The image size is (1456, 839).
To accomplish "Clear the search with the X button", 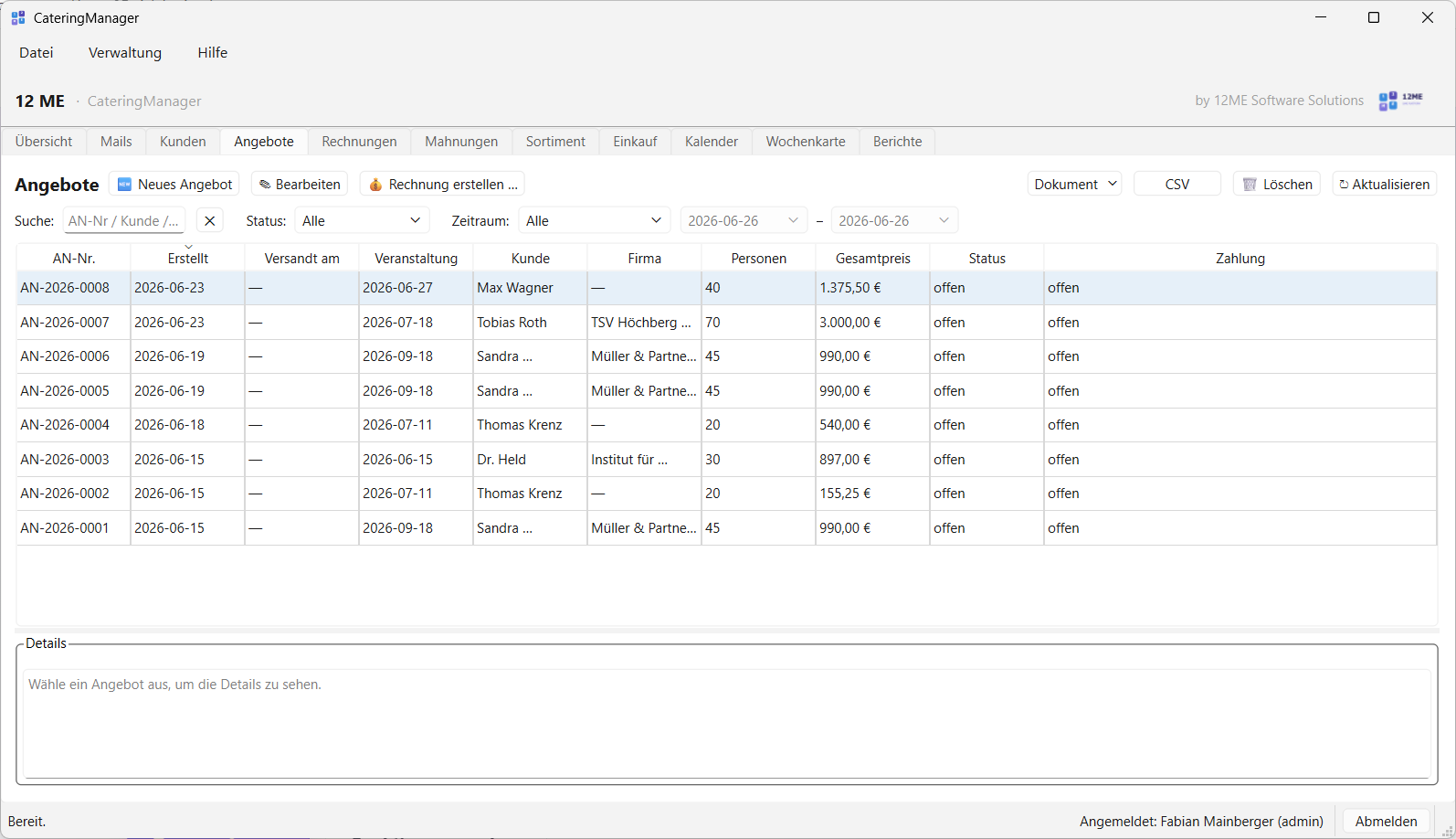I will point(210,221).
